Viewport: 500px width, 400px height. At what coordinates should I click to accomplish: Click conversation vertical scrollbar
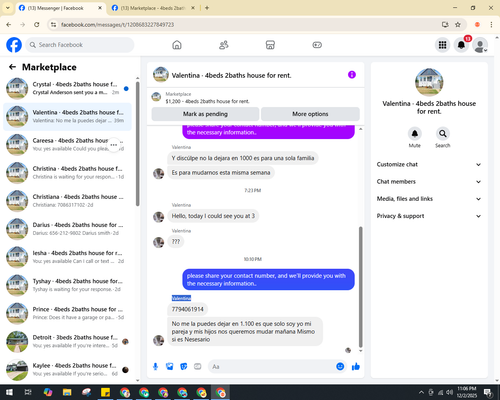(x=360, y=287)
